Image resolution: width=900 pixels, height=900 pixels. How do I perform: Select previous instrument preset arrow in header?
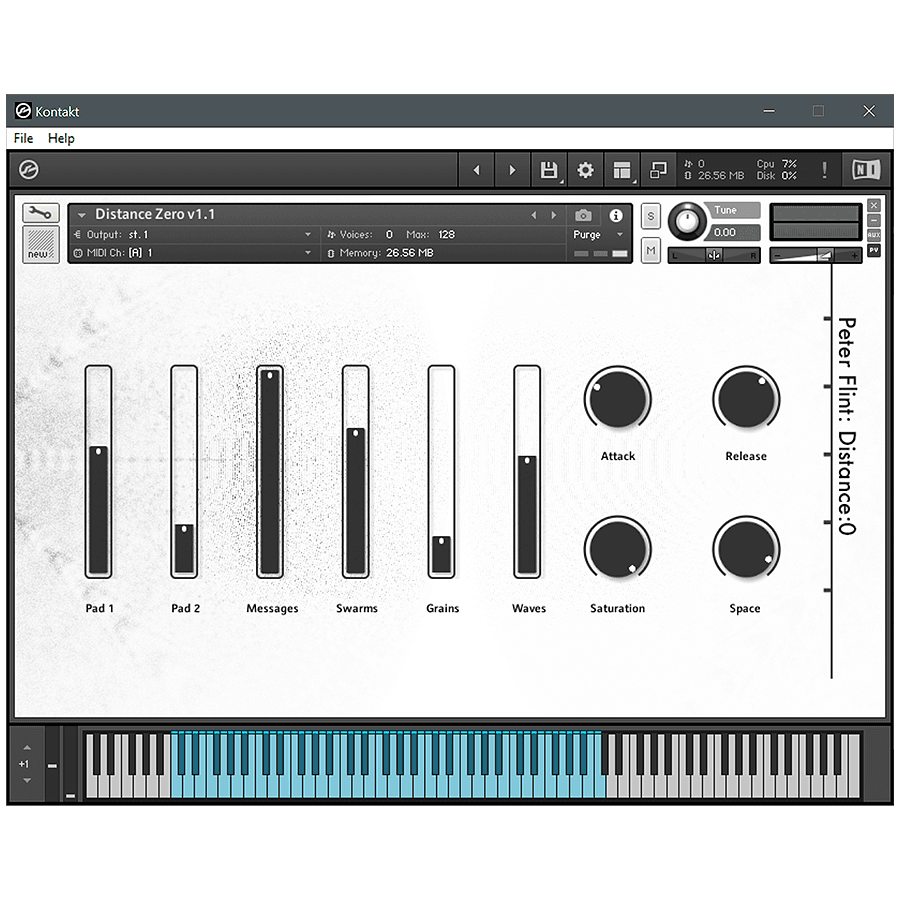point(534,215)
